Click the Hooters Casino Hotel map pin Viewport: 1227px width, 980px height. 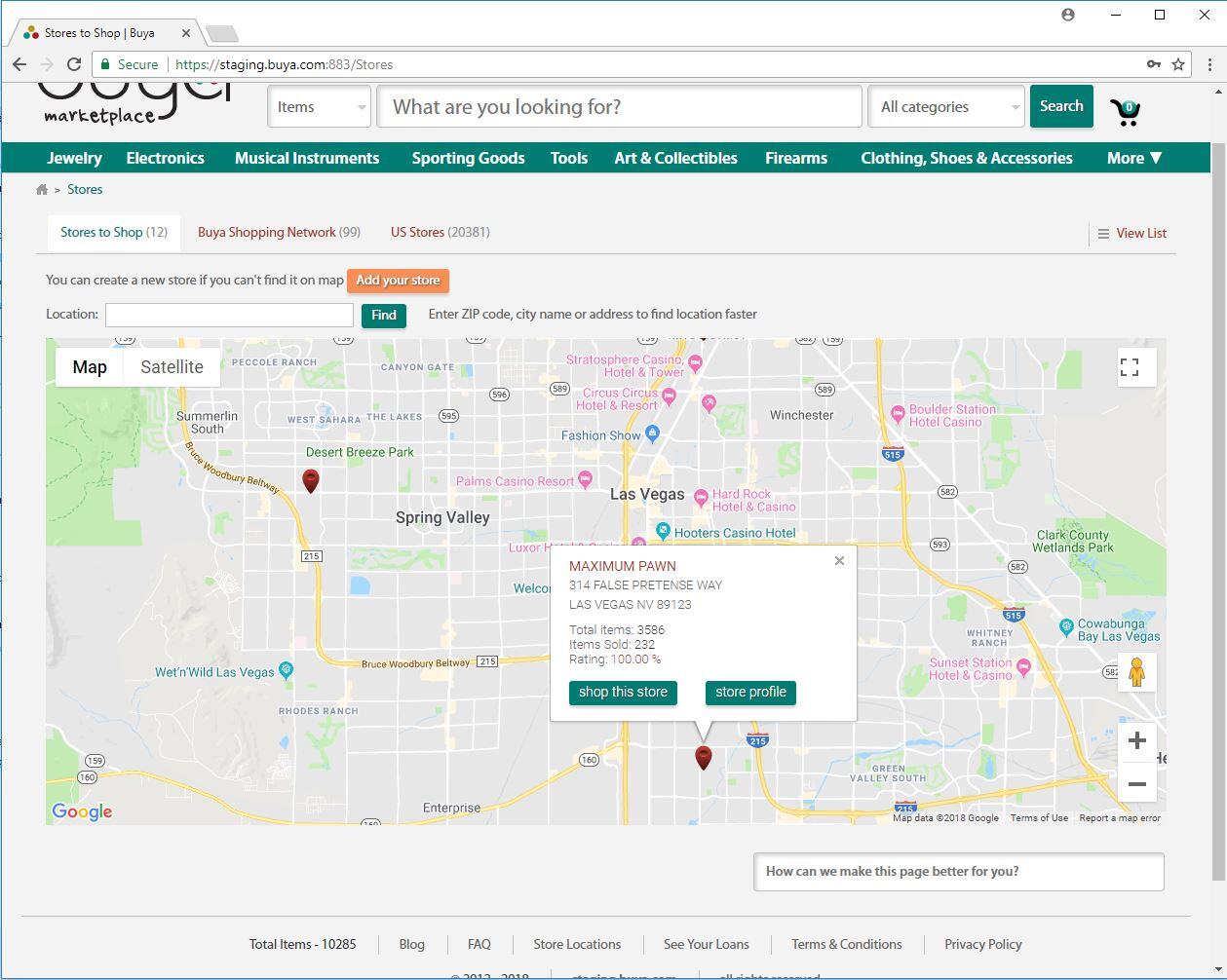pos(663,531)
